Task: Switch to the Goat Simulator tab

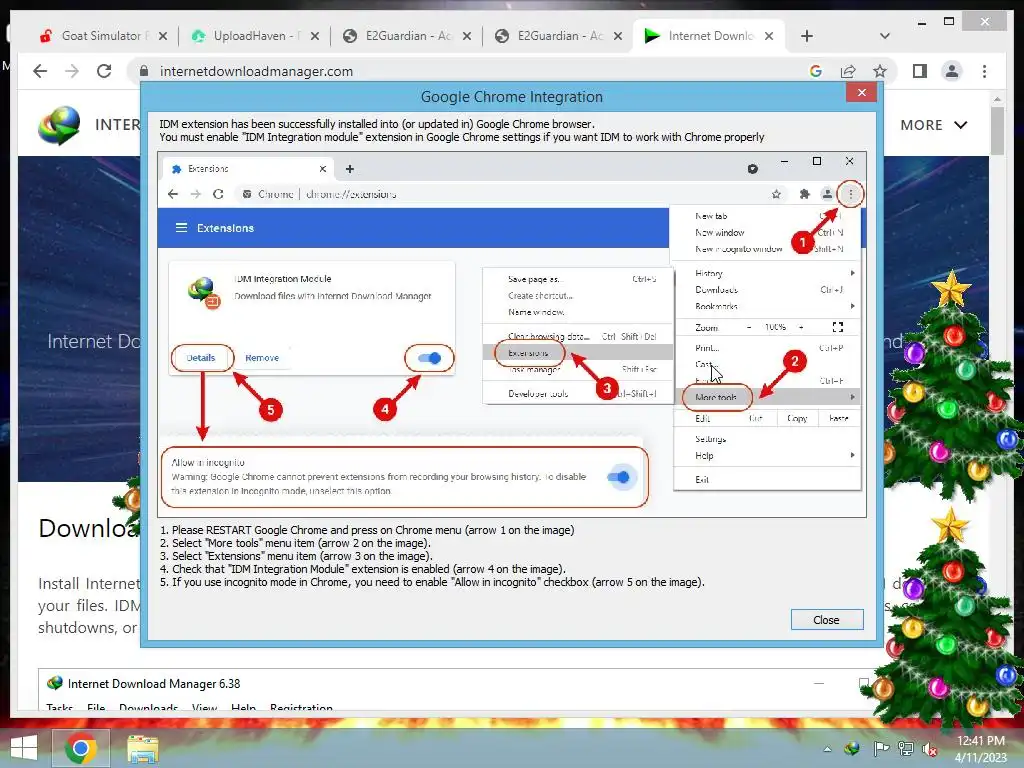Action: [x=98, y=36]
